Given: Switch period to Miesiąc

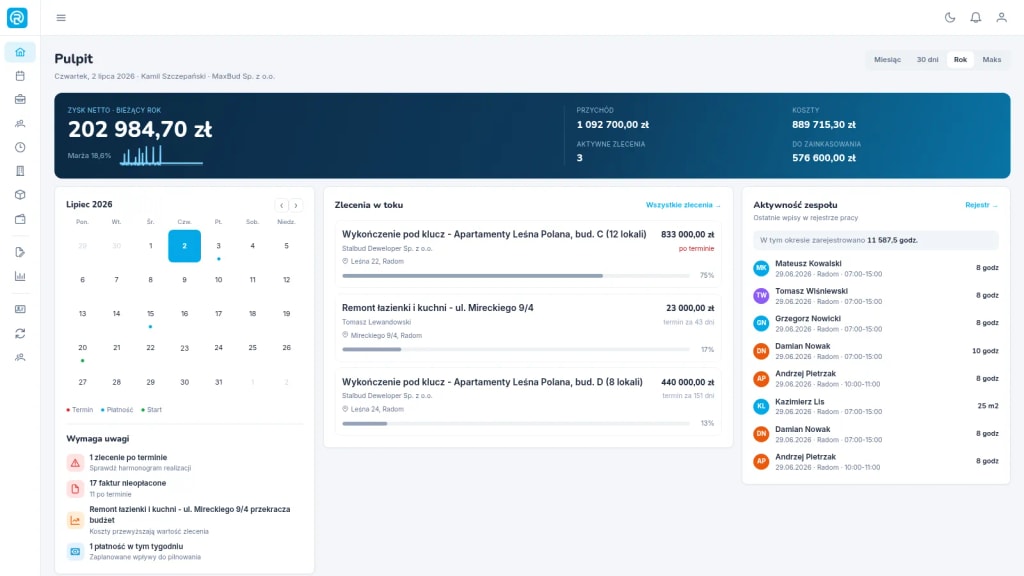Looking at the screenshot, I should pyautogui.click(x=888, y=59).
